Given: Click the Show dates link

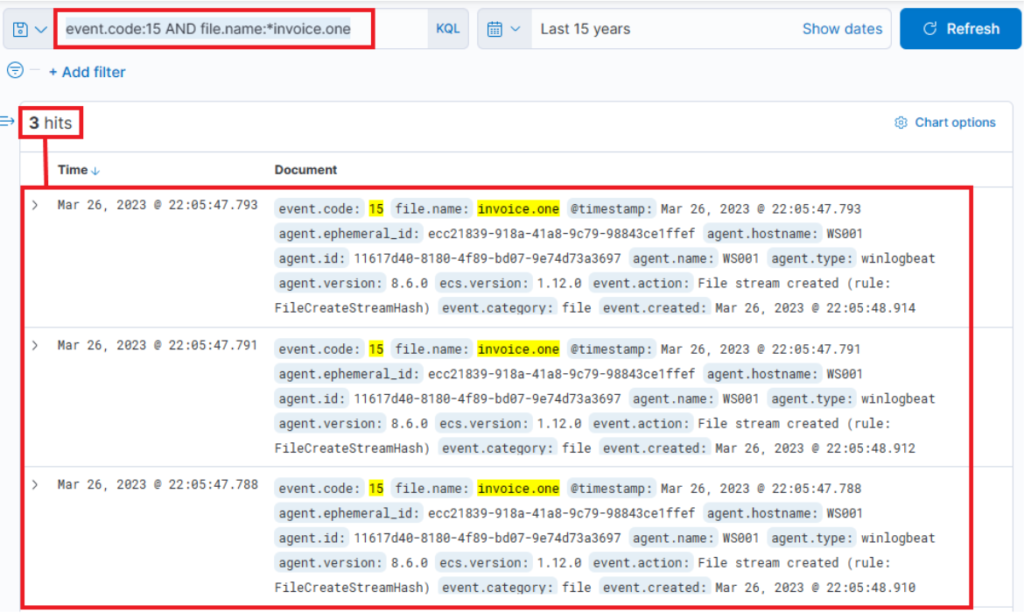Looking at the screenshot, I should (x=842, y=29).
